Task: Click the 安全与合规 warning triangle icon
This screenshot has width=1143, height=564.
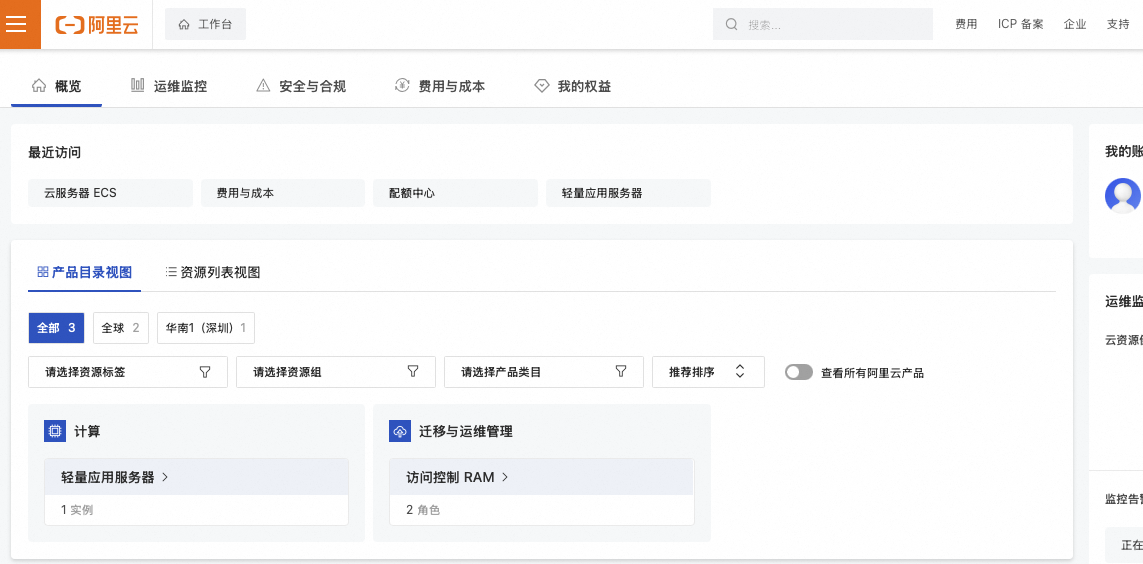Action: pyautogui.click(x=263, y=86)
